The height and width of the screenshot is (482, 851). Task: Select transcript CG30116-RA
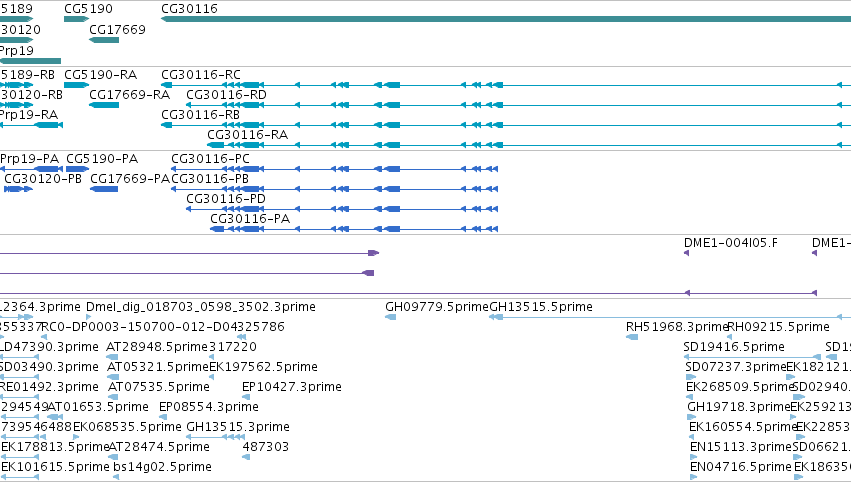pos(529,145)
